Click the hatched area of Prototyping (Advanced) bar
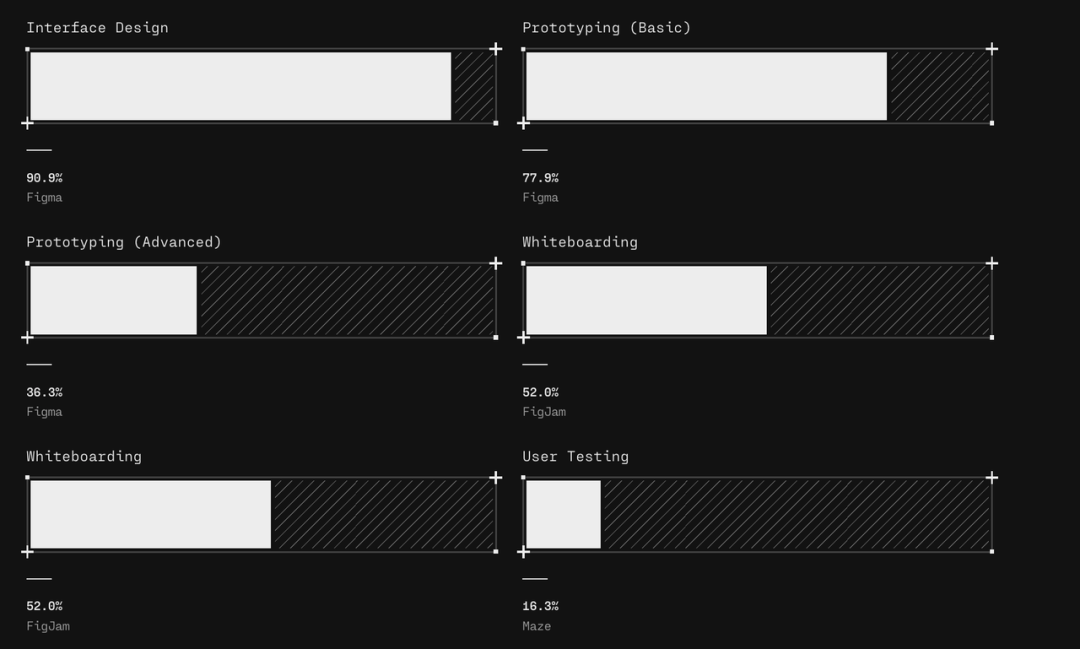 [x=346, y=300]
